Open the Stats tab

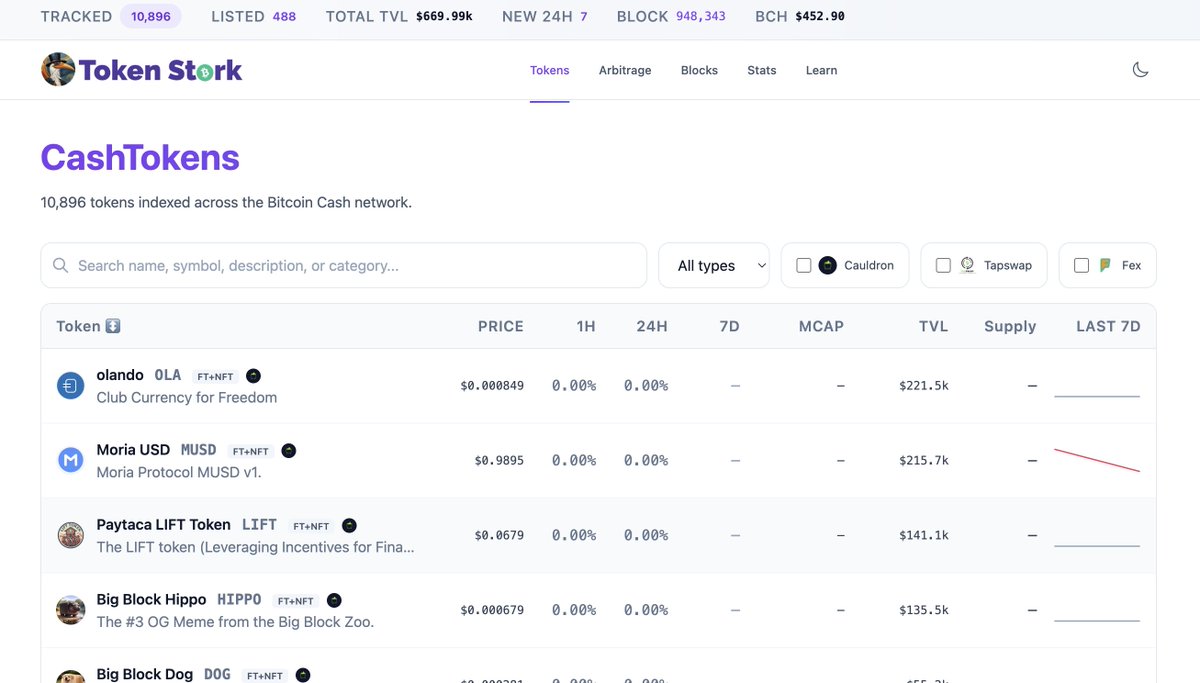coord(762,70)
